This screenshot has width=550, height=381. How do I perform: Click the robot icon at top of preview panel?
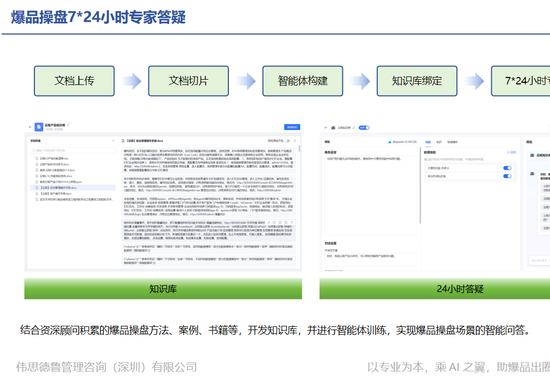[x=532, y=155]
